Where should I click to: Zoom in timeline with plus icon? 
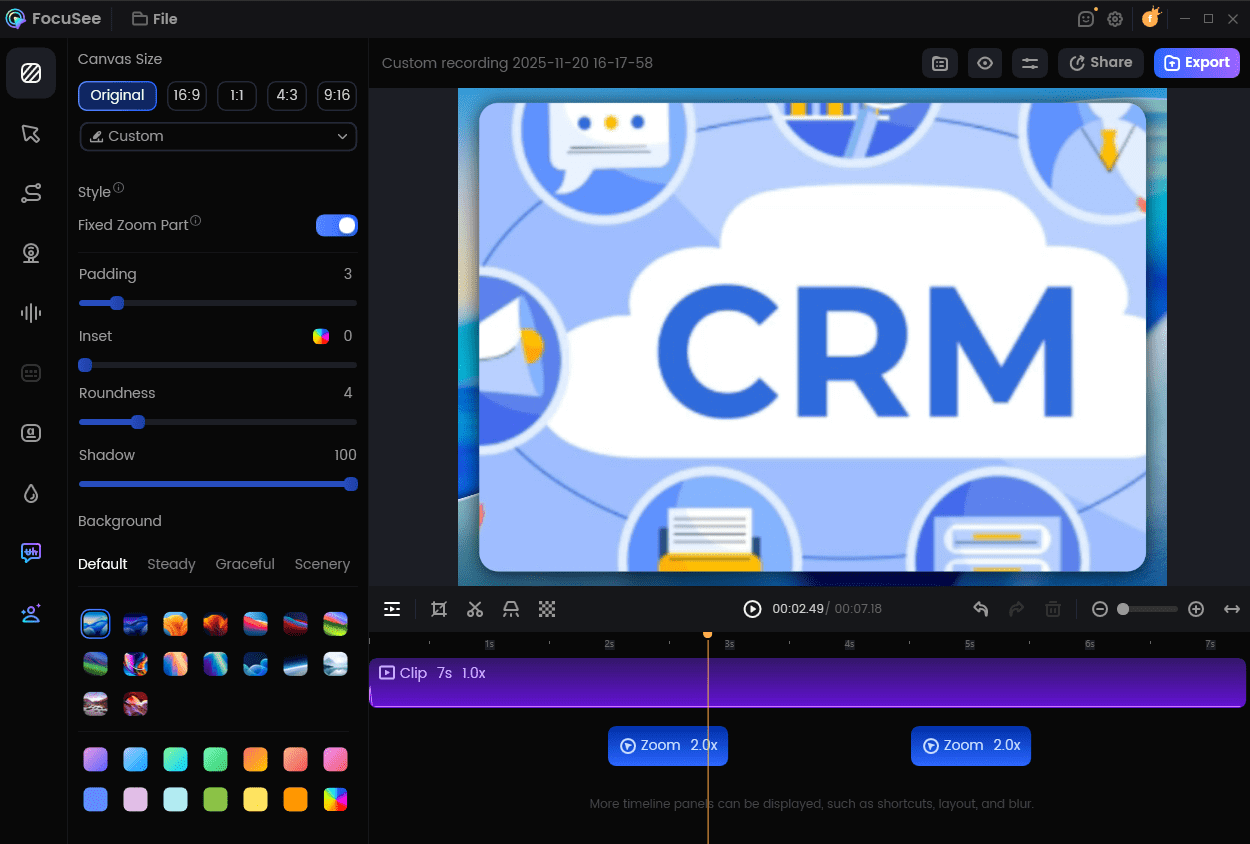pos(1196,609)
